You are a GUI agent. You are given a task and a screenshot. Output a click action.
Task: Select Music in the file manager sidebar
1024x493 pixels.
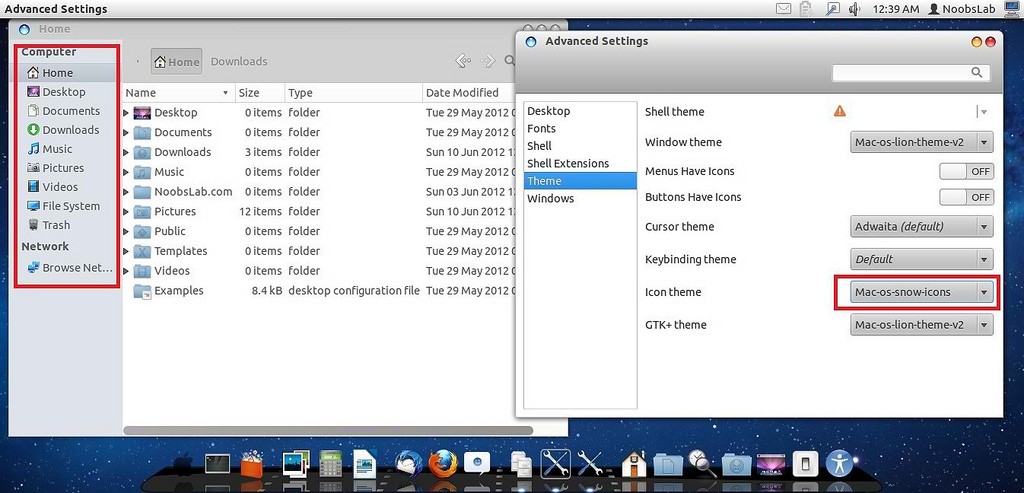pyautogui.click(x=67, y=149)
